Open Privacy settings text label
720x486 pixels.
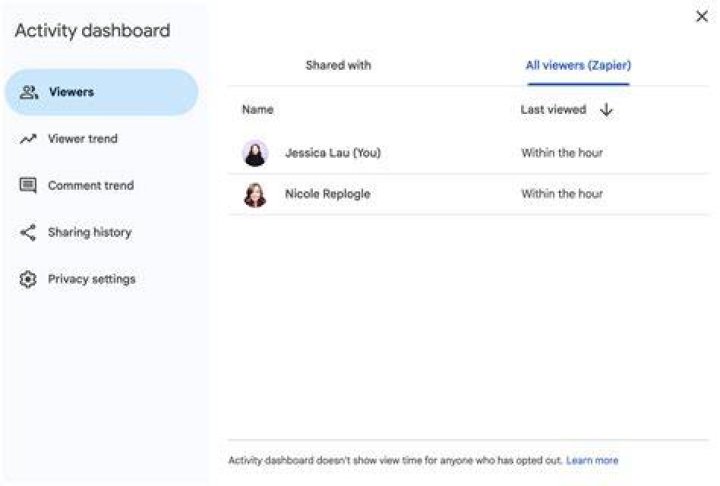pyautogui.click(x=91, y=279)
